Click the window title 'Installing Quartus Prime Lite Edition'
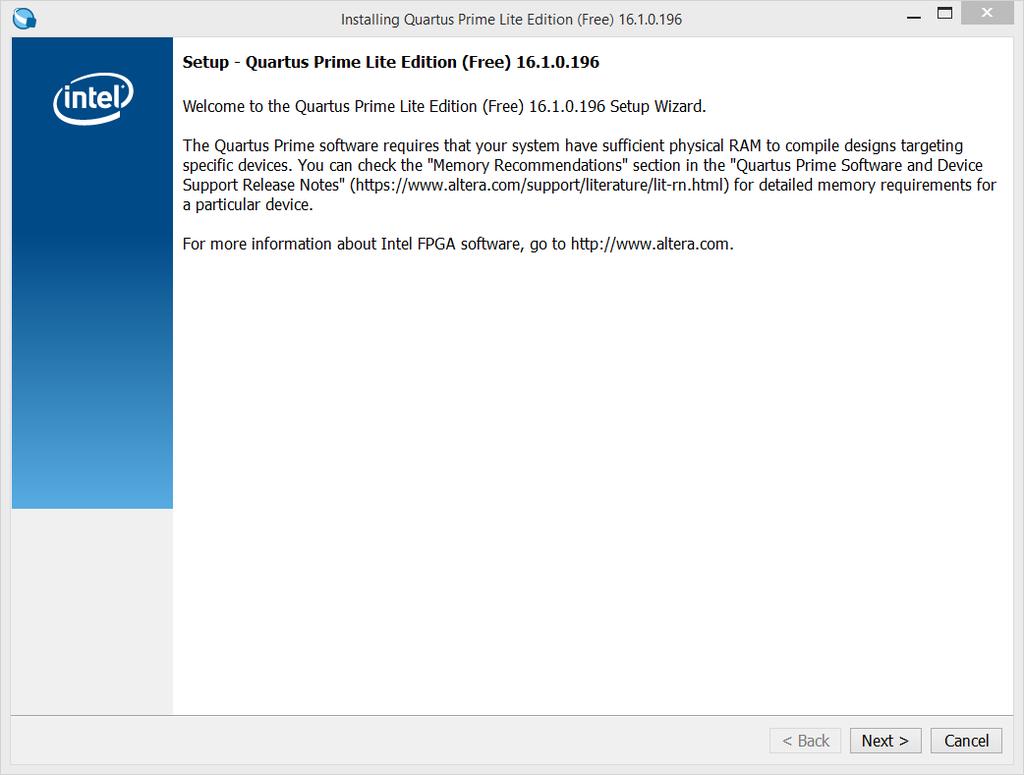Viewport: 1024px width, 775px height. point(511,20)
